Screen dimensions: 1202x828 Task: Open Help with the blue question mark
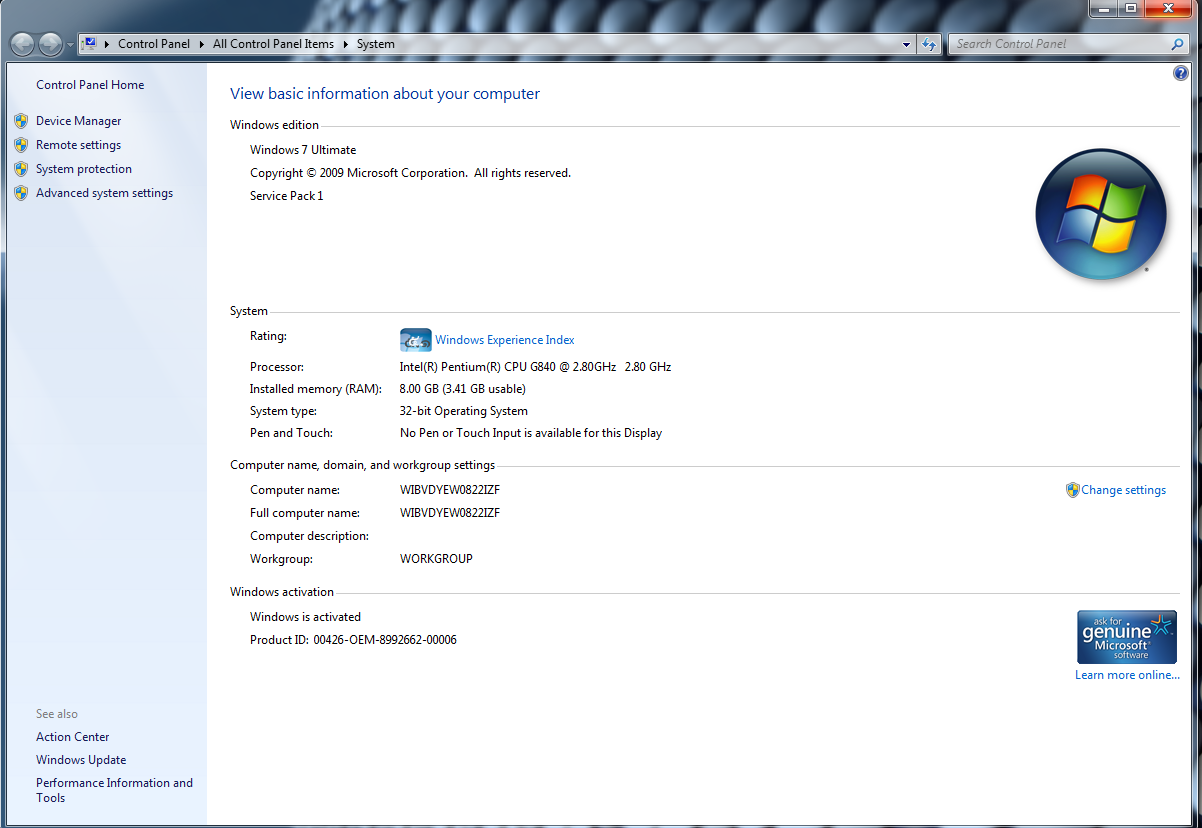click(1181, 74)
